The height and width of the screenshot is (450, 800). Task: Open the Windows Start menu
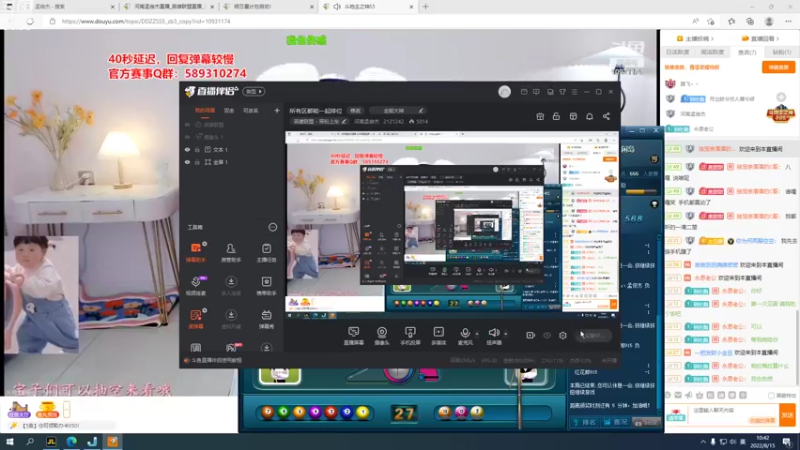tap(10, 441)
